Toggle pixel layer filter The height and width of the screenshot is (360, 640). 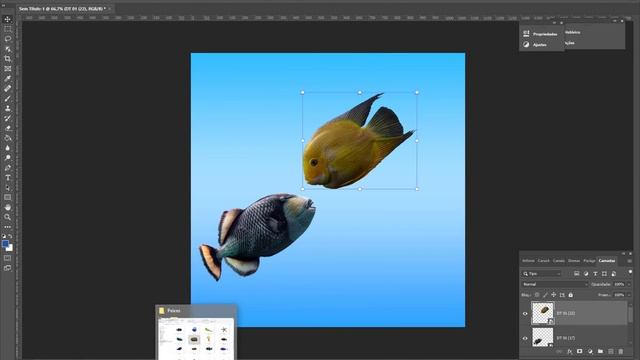(576, 273)
